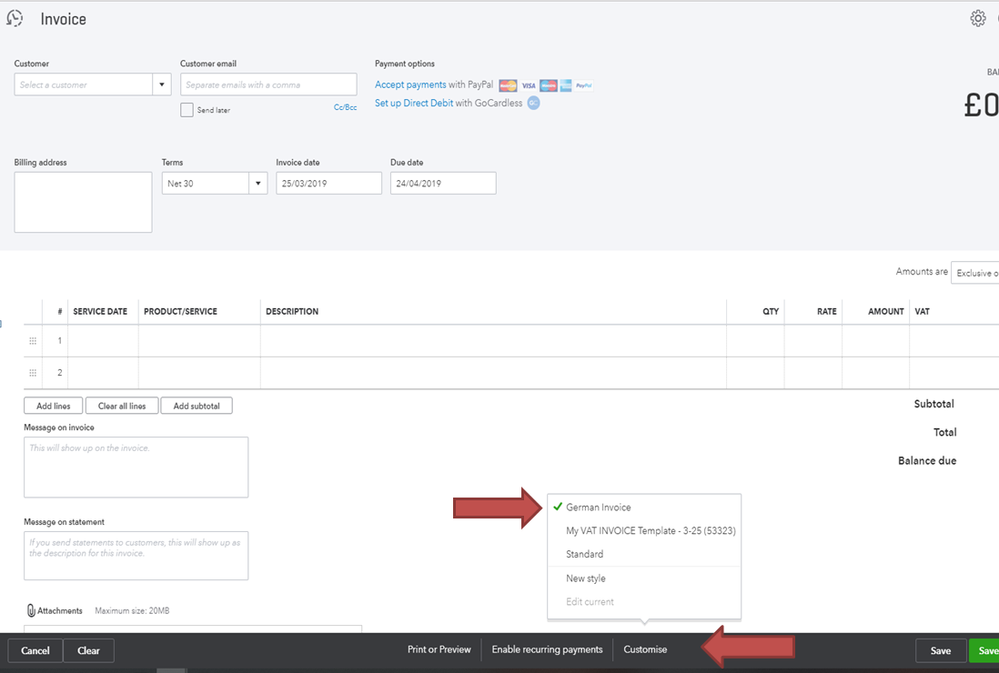Click the PRODUCT/SERVICE column header

[180, 312]
